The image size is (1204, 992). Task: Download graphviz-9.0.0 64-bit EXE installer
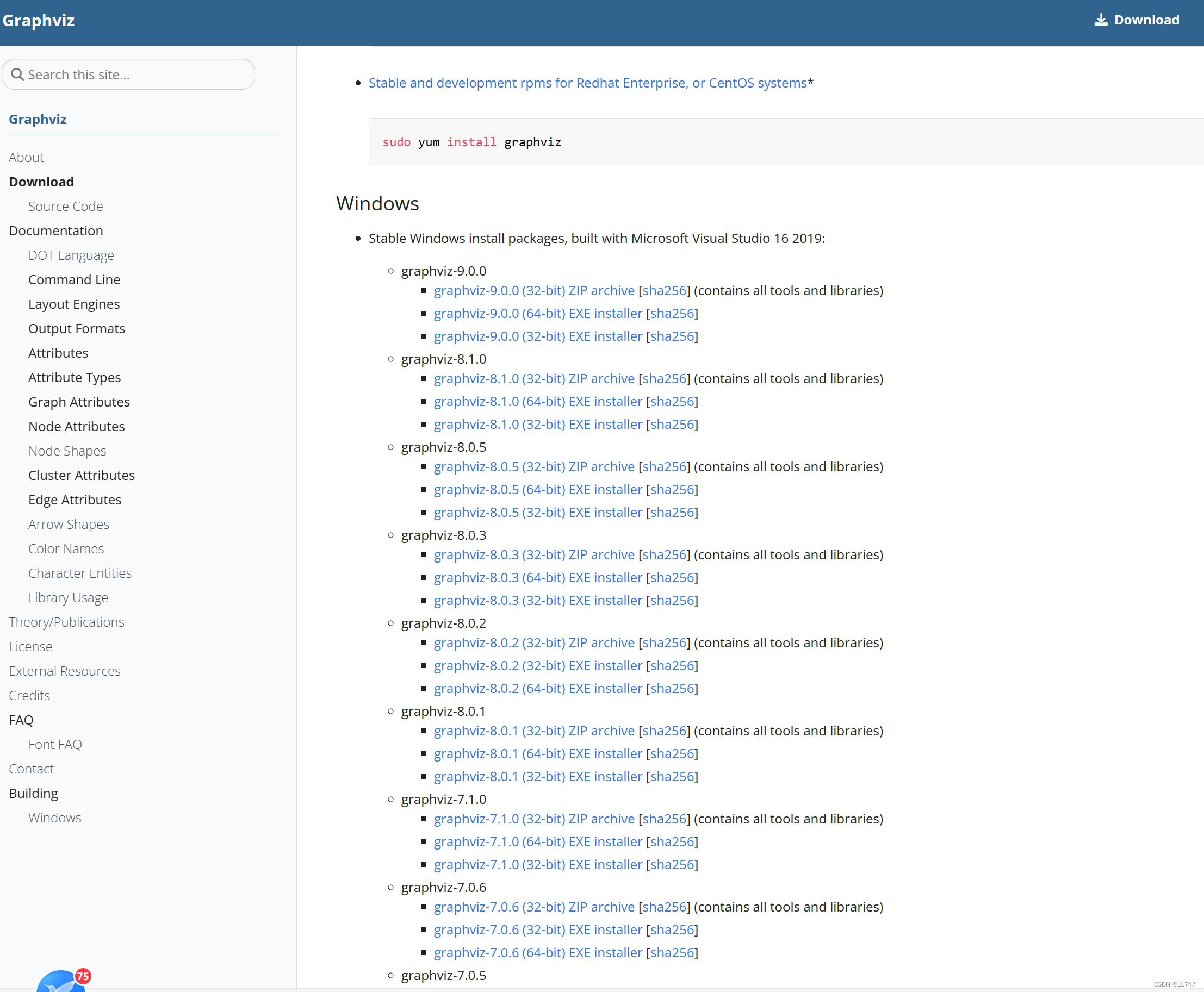(537, 313)
